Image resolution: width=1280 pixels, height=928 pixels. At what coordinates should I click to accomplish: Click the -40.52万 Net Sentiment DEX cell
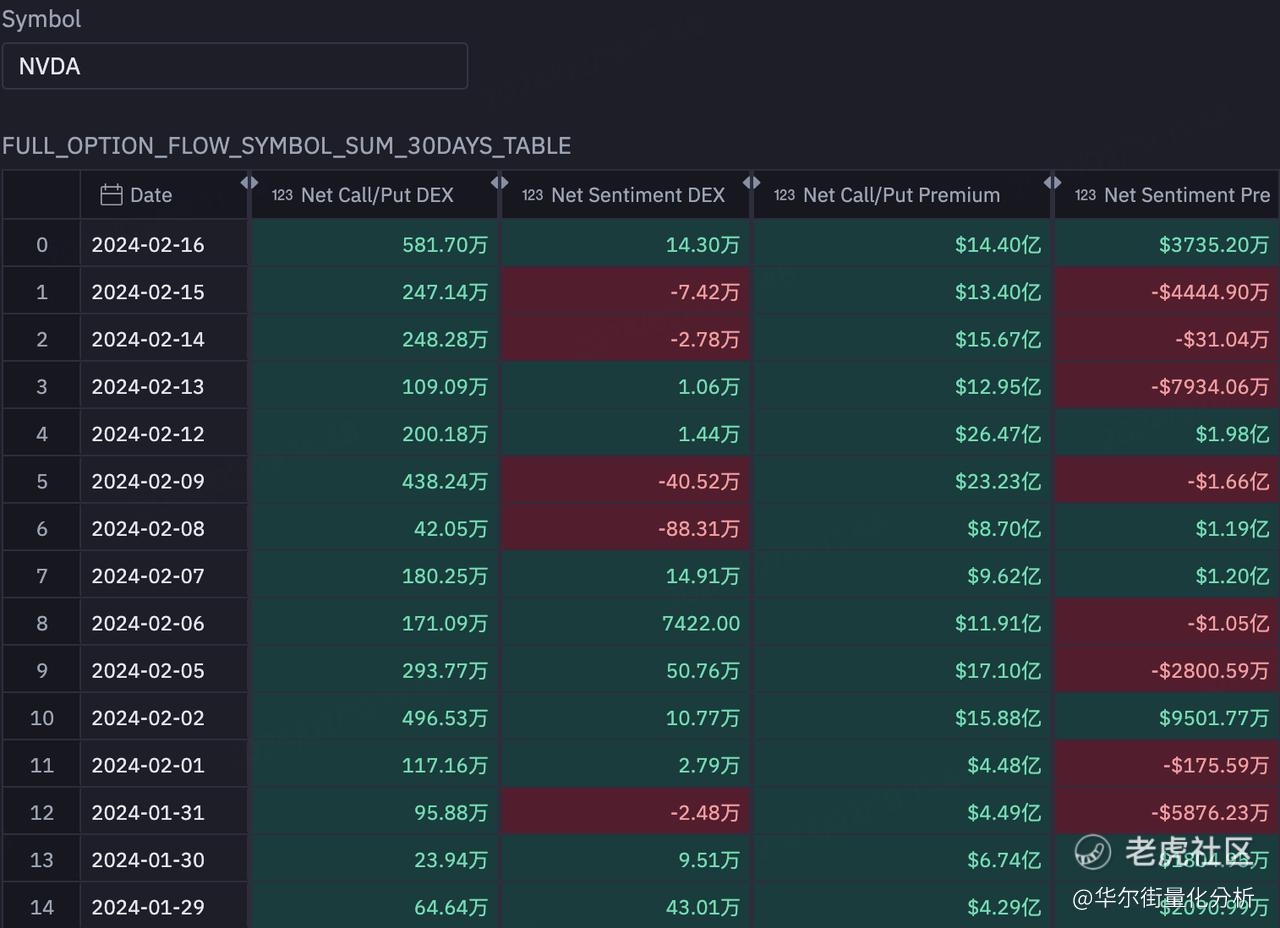[x=625, y=481]
